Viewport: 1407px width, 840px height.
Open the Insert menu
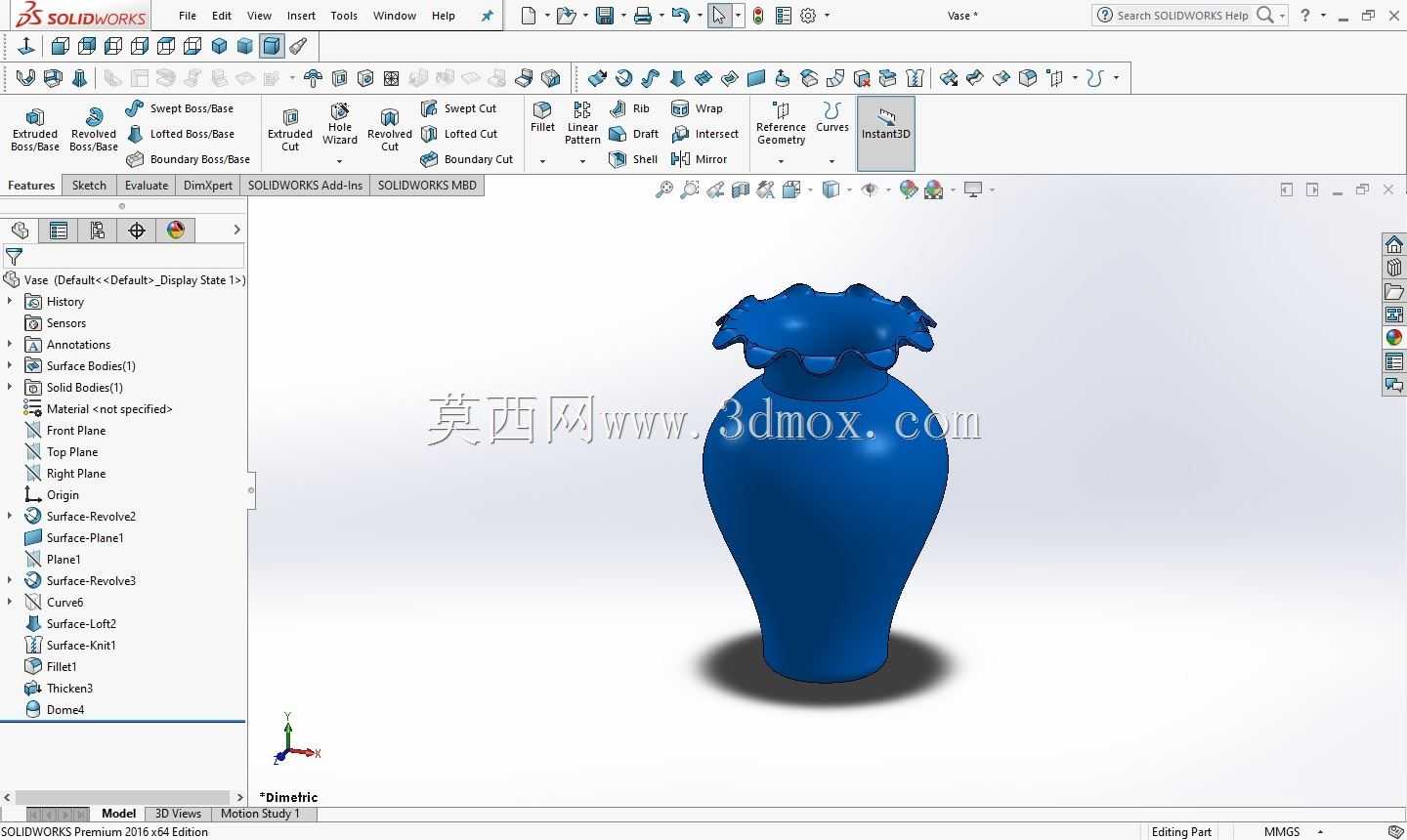pos(301,16)
